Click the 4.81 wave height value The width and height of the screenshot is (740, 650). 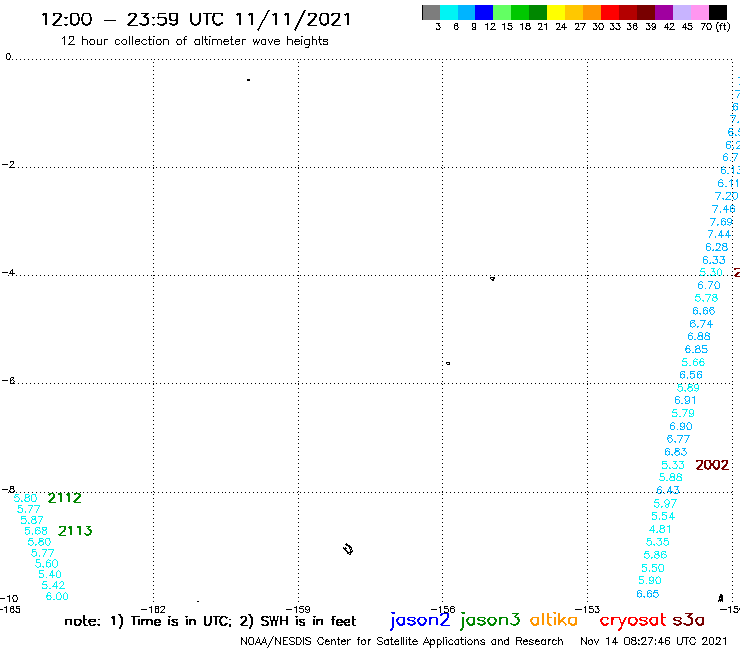click(x=660, y=529)
